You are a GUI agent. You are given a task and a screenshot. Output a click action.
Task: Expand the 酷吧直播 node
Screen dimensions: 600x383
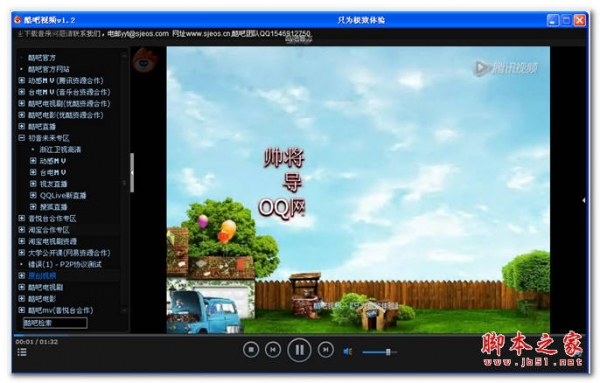tap(21, 126)
